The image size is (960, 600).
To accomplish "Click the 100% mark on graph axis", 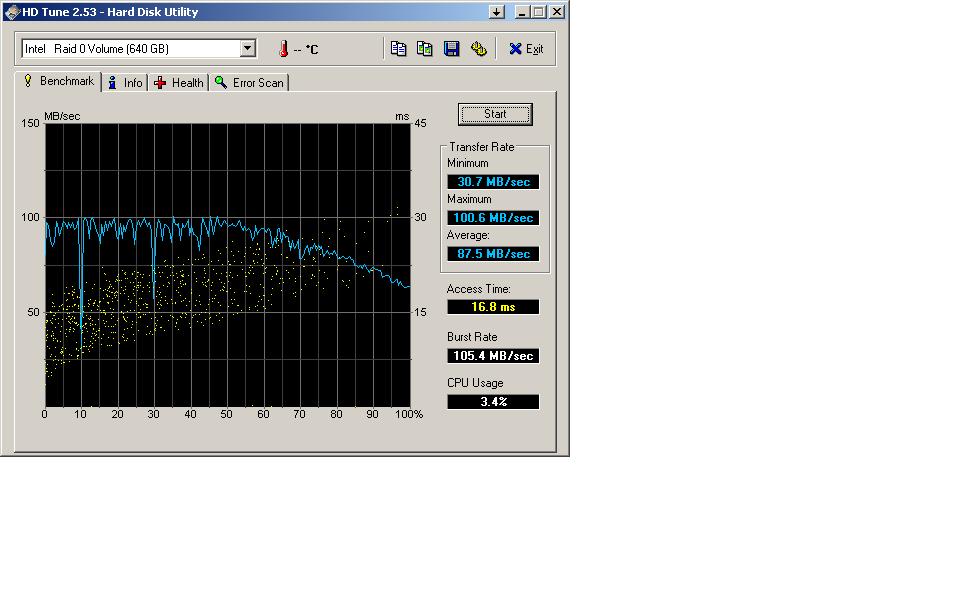I will (409, 414).
